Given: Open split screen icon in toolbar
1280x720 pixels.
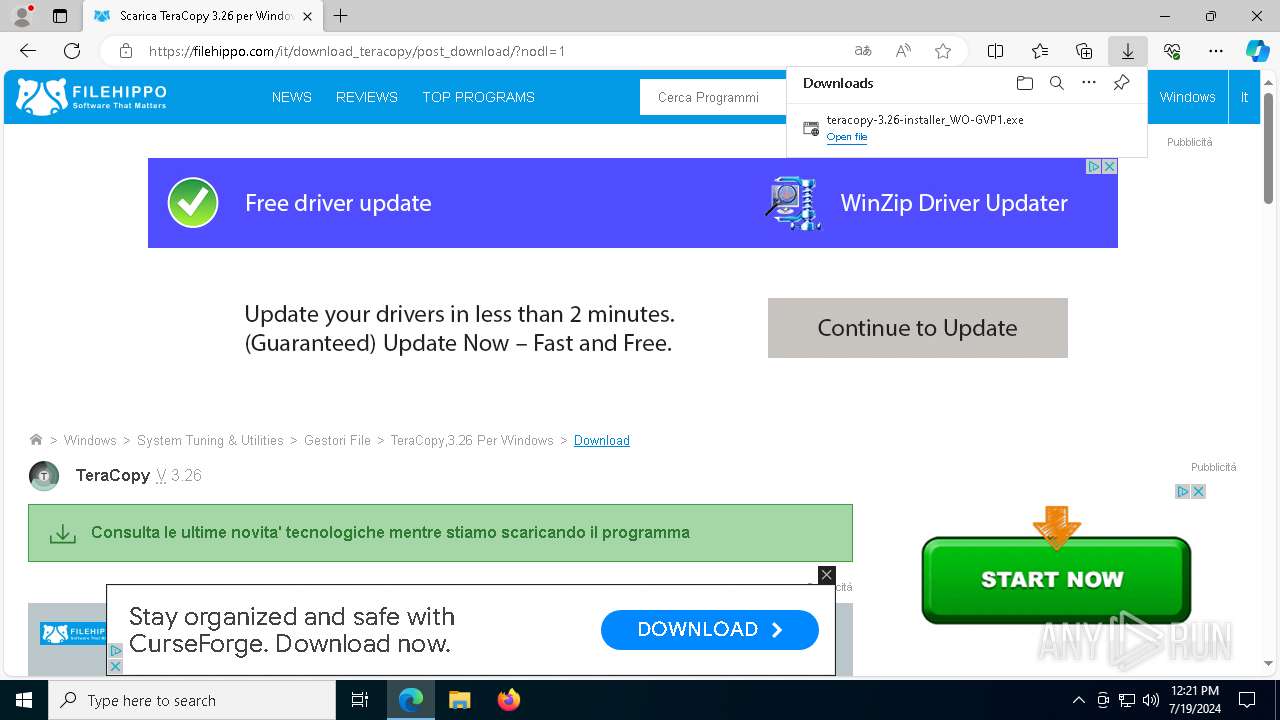Looking at the screenshot, I should coord(995,51).
